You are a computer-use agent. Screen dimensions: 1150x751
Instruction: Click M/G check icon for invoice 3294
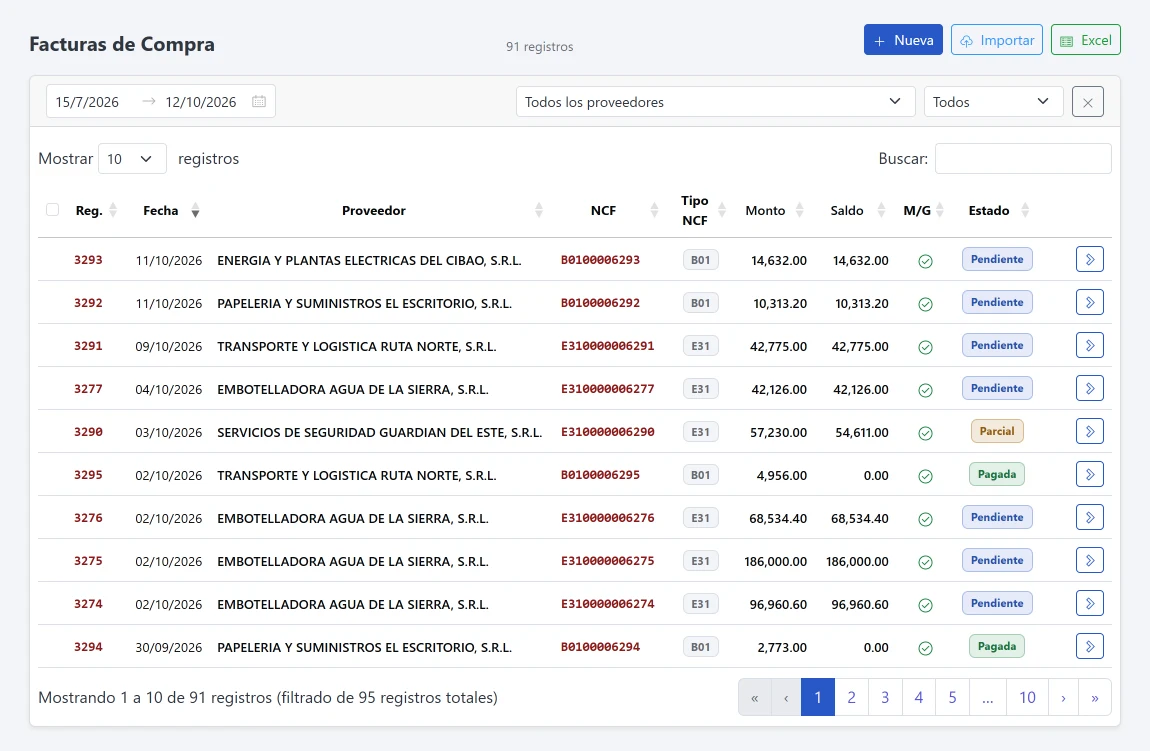926,648
